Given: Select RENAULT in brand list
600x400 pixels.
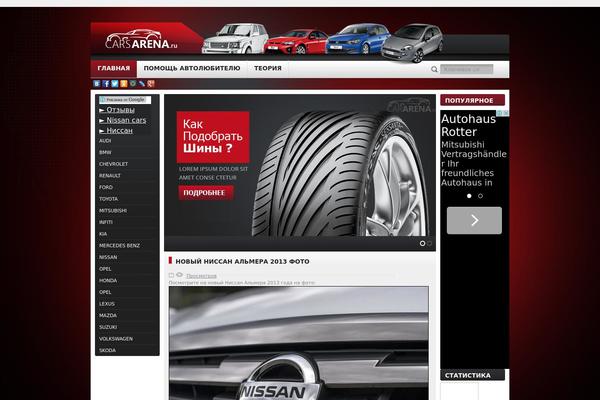Looking at the screenshot, I should click(x=110, y=176).
